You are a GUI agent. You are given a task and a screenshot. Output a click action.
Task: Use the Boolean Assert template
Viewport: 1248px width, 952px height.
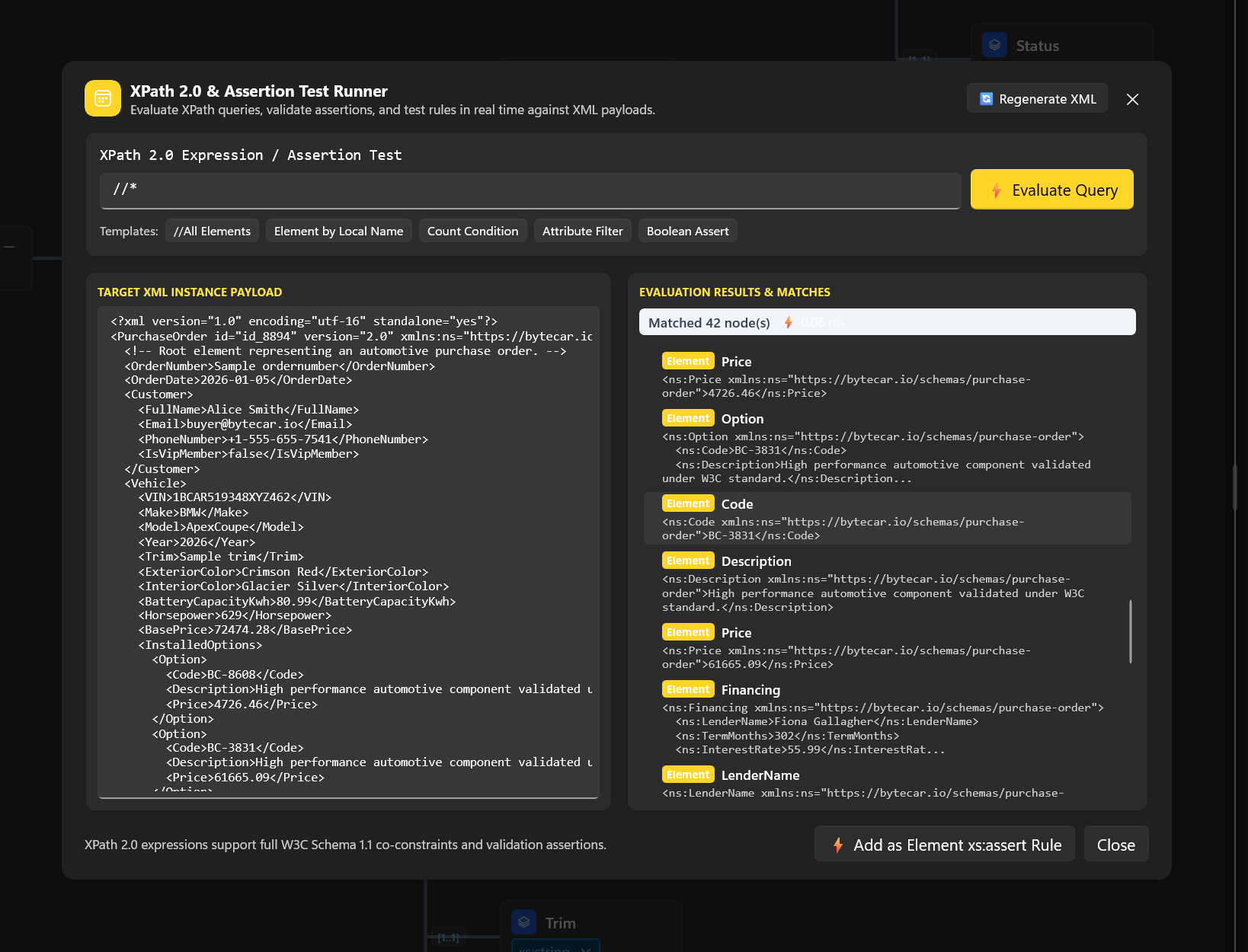[687, 231]
